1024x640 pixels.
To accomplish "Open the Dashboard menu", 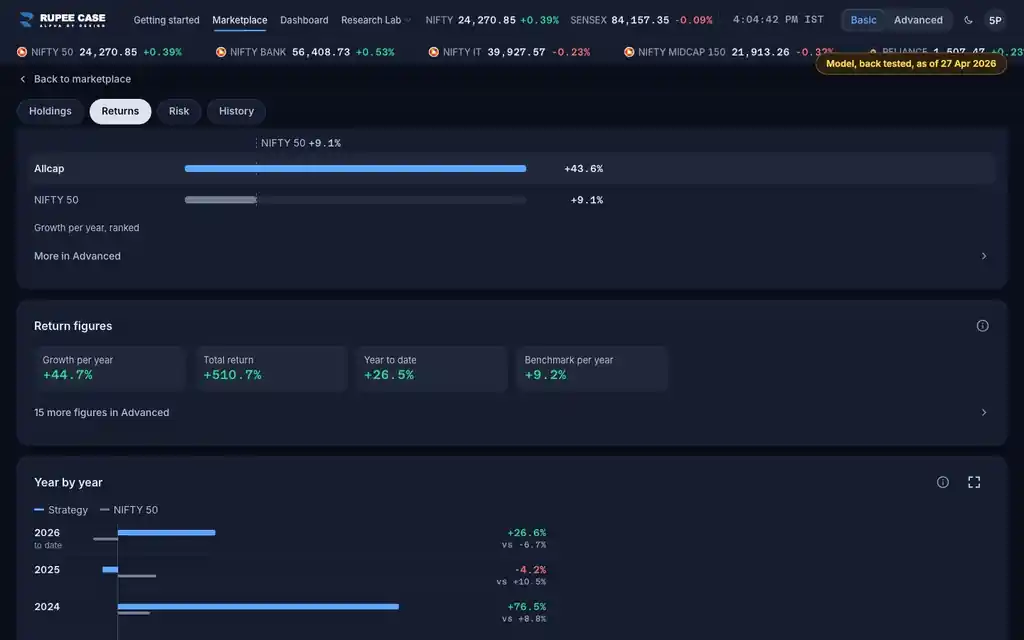I will click(304, 20).
